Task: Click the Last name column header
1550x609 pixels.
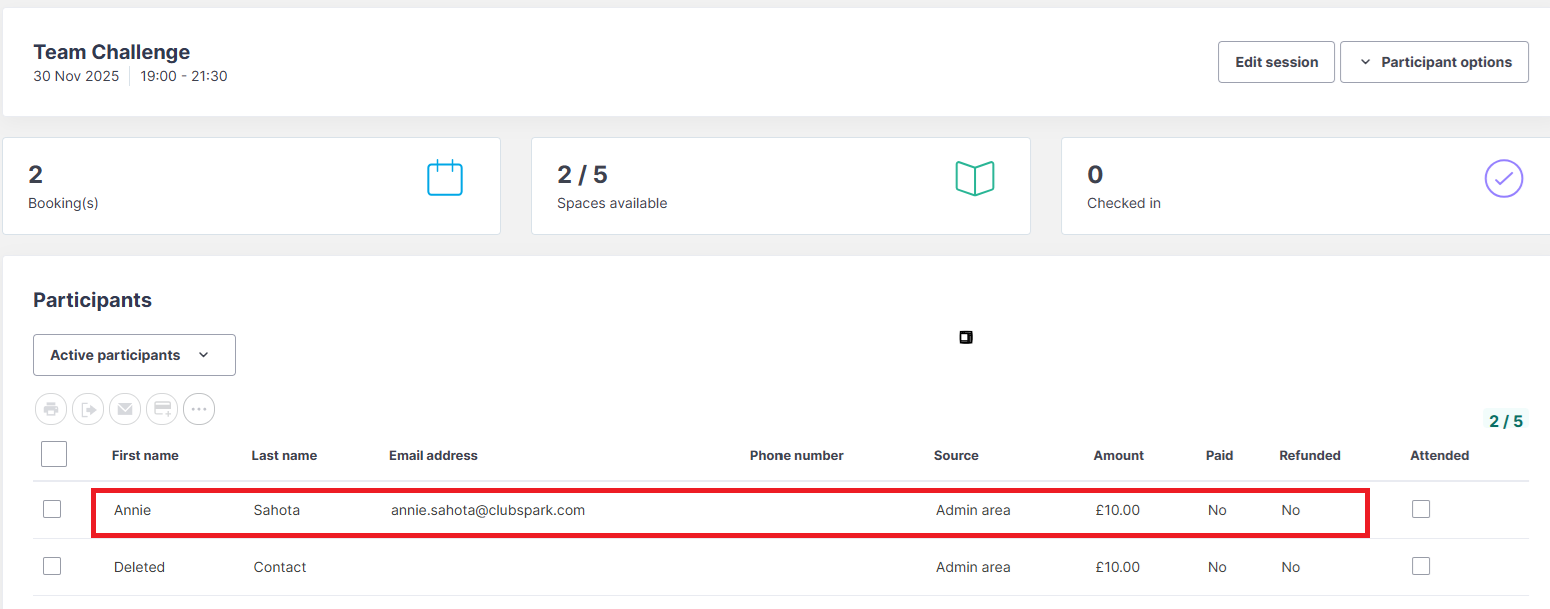Action: 284,456
